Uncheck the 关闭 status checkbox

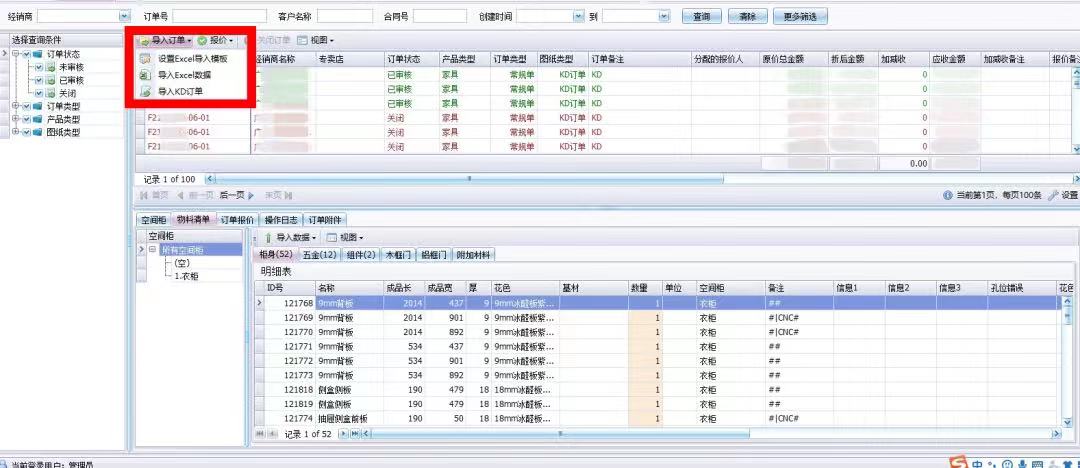39,93
